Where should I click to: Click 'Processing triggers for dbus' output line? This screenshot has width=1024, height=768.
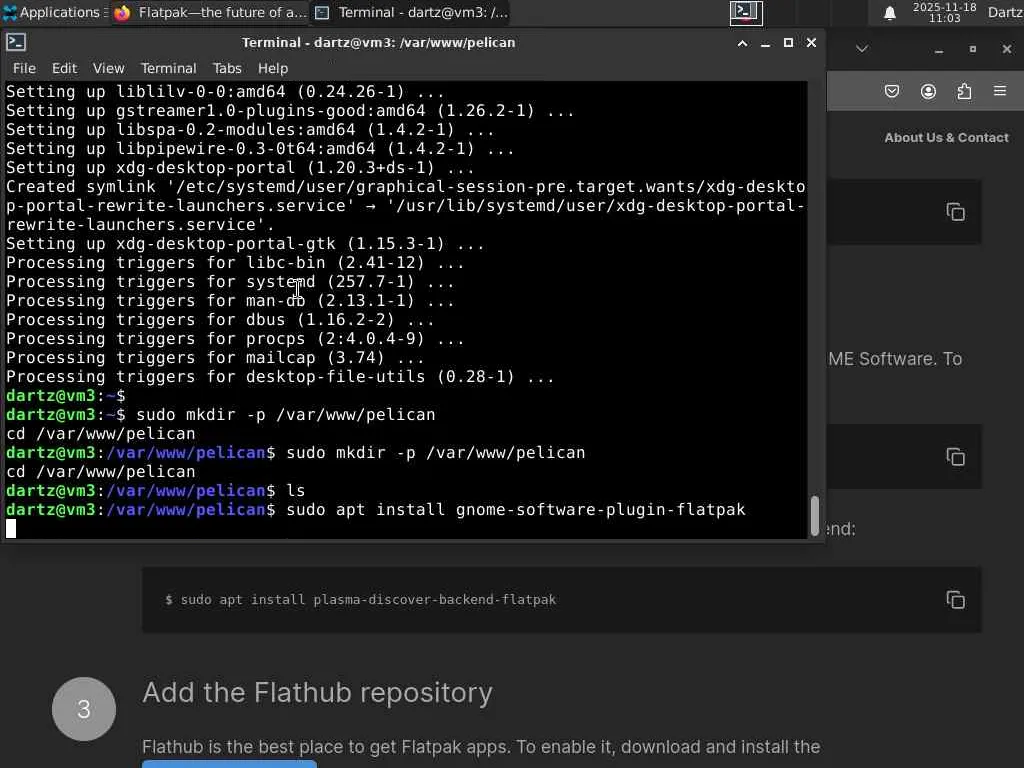220,320
